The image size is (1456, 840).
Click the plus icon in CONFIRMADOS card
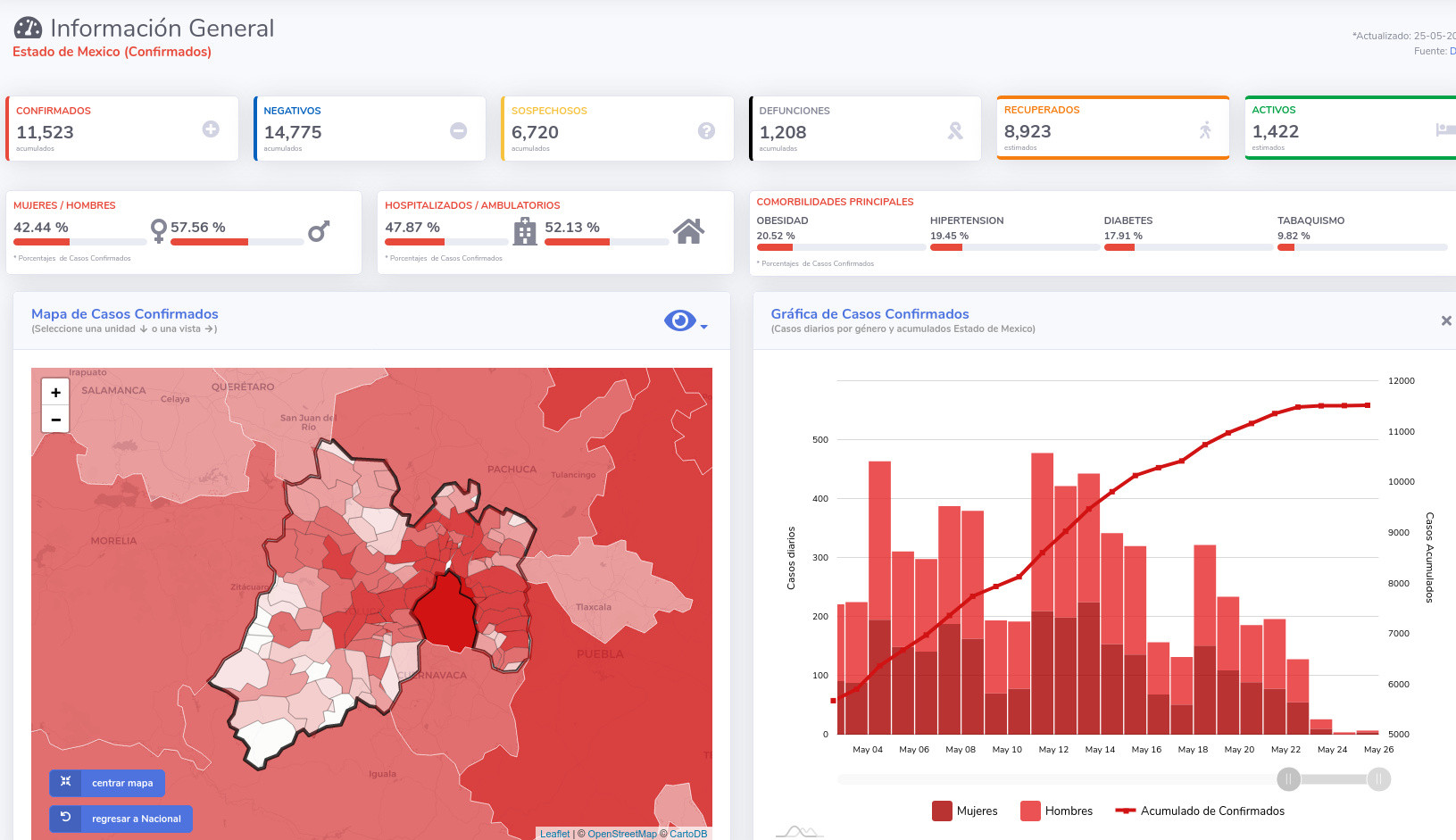[211, 129]
